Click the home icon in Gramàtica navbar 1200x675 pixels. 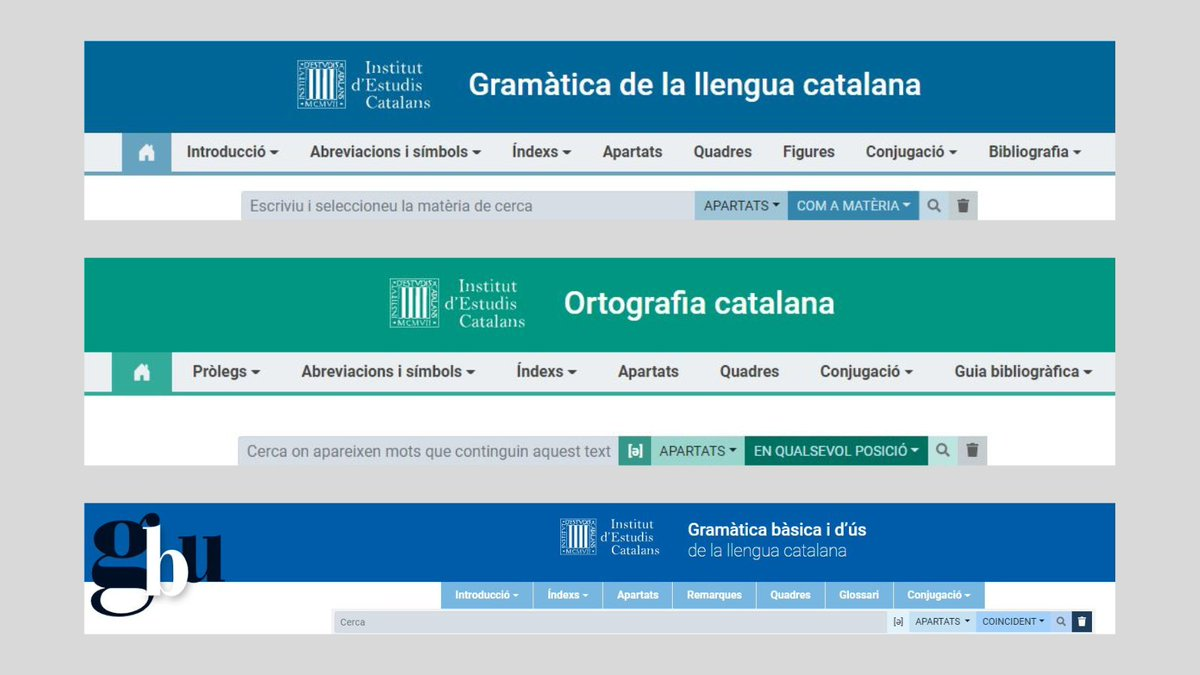point(147,153)
